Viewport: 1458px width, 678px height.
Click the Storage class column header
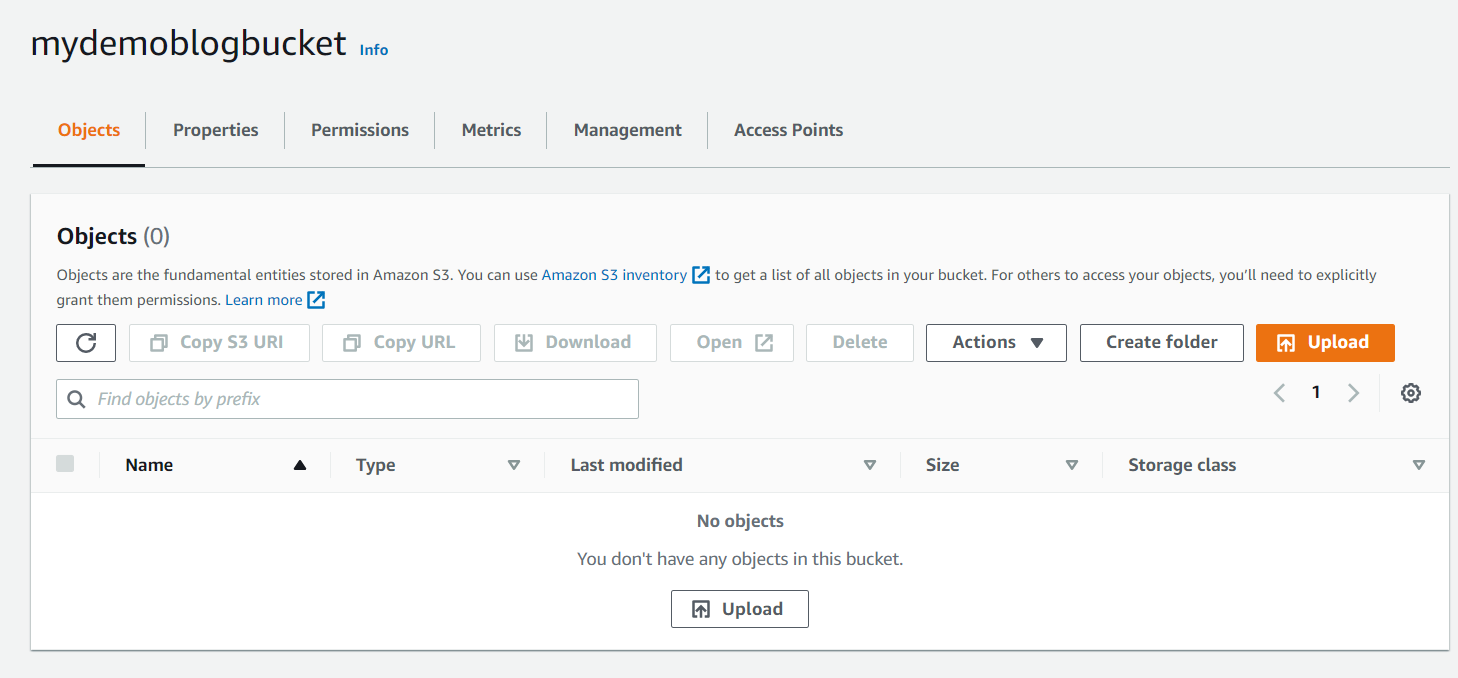coord(1182,465)
